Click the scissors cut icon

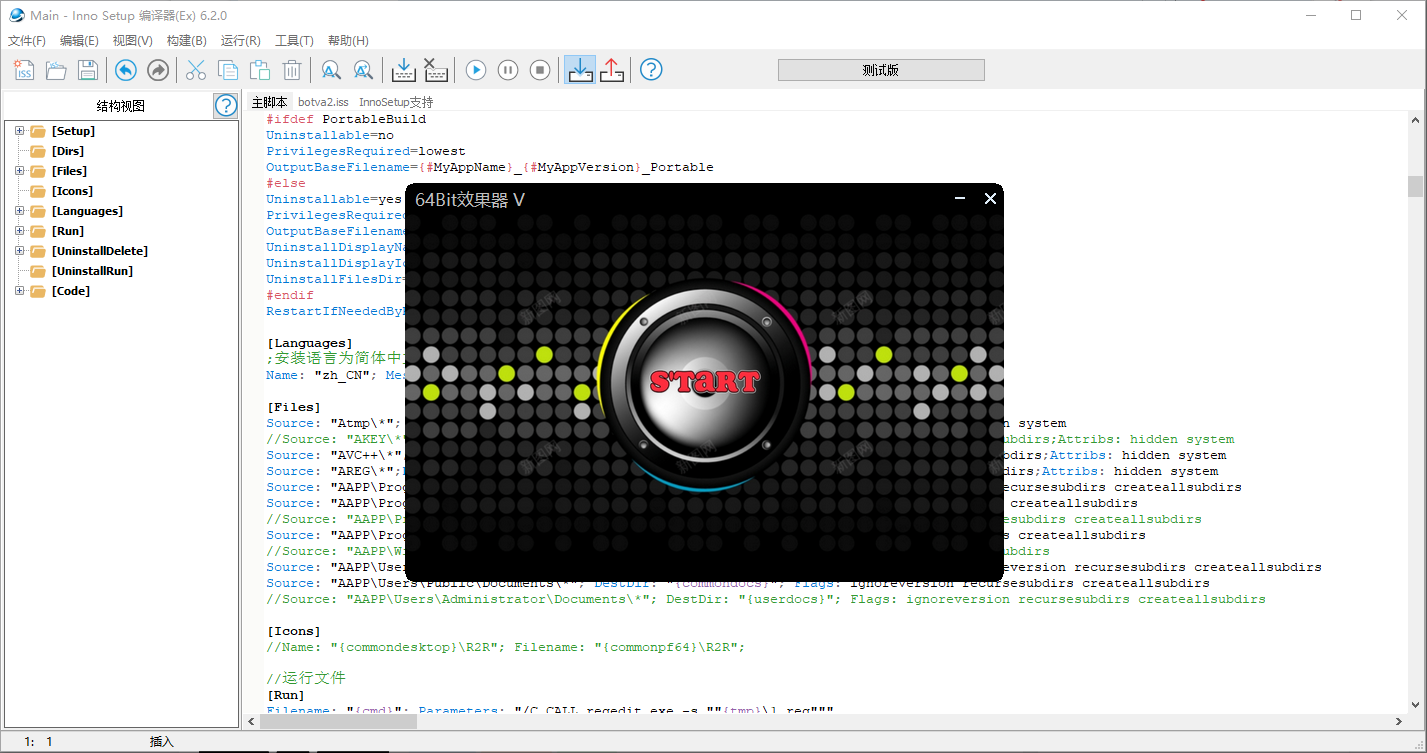tap(196, 70)
